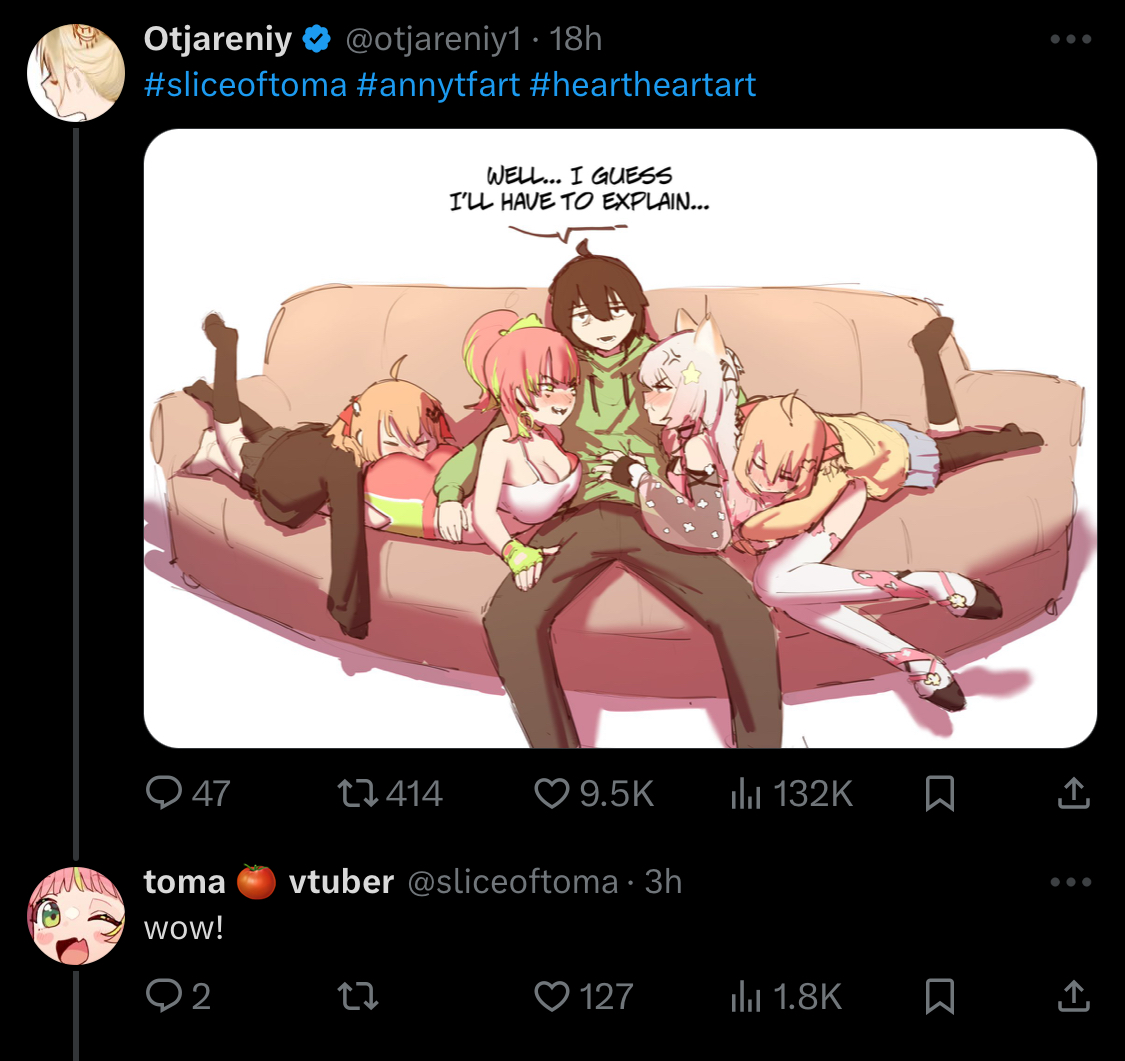
Task: Like toma's wow reply
Action: click(x=584, y=996)
